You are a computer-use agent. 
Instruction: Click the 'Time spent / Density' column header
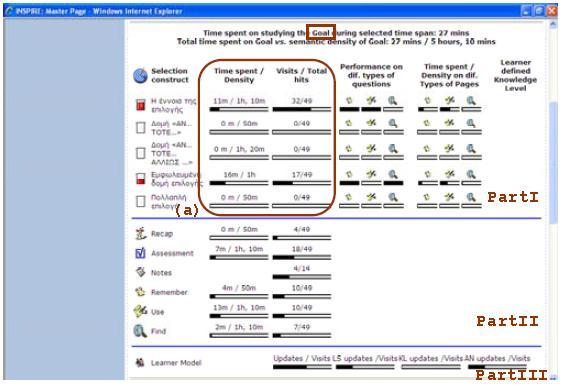coord(239,75)
